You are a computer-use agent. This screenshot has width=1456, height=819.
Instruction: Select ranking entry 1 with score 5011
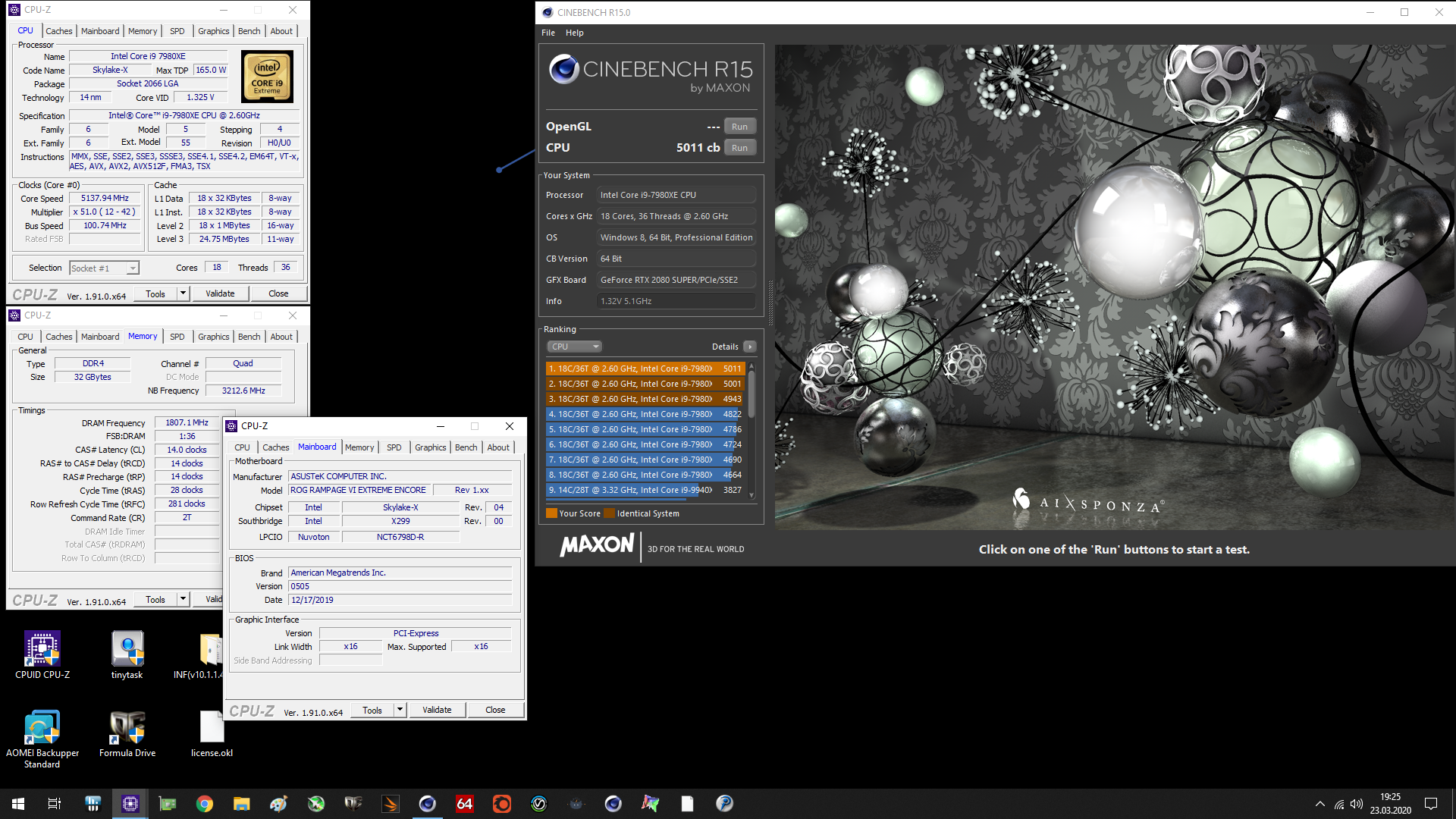click(645, 369)
